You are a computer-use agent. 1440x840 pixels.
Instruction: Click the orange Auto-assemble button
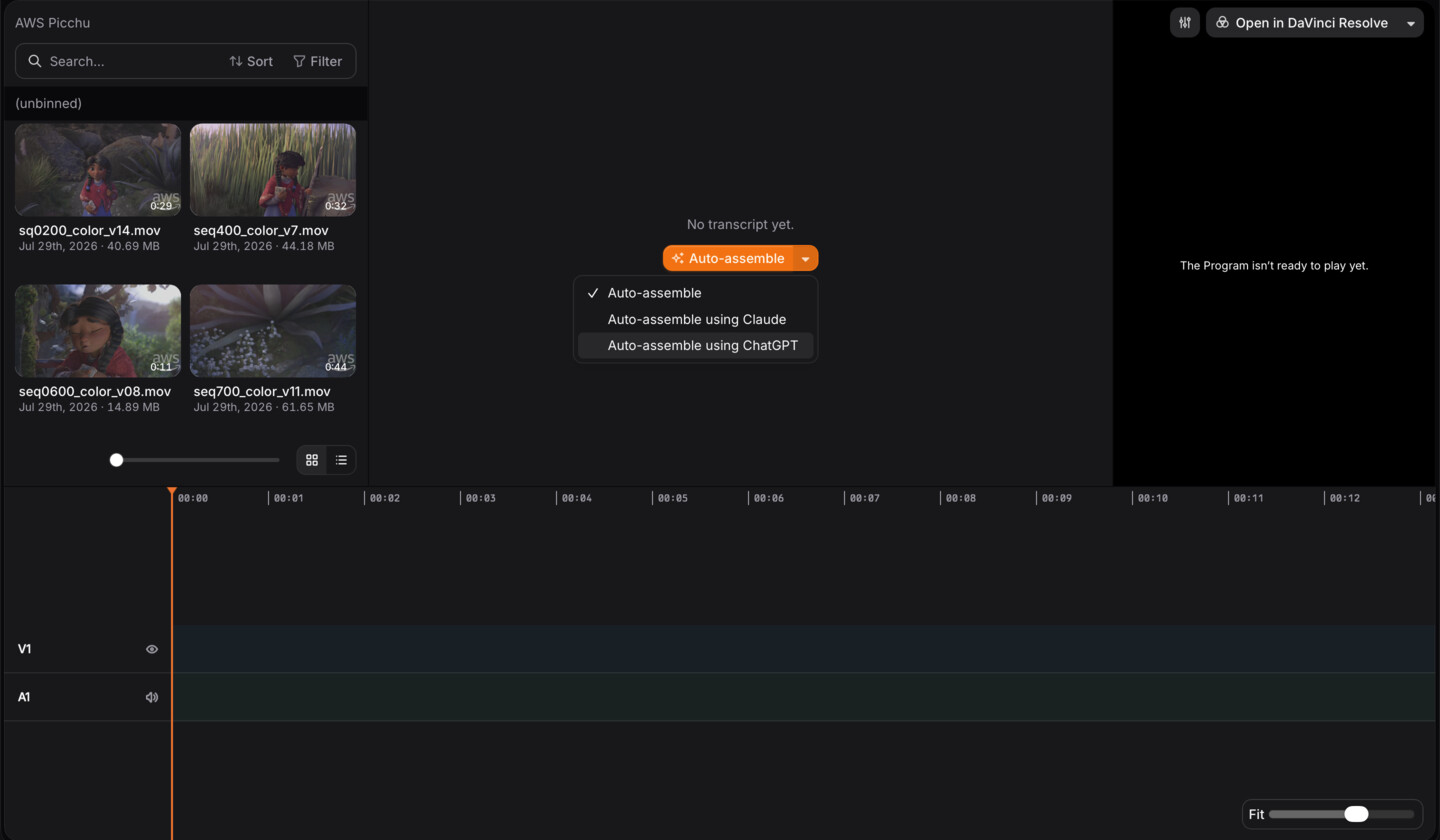(x=728, y=258)
